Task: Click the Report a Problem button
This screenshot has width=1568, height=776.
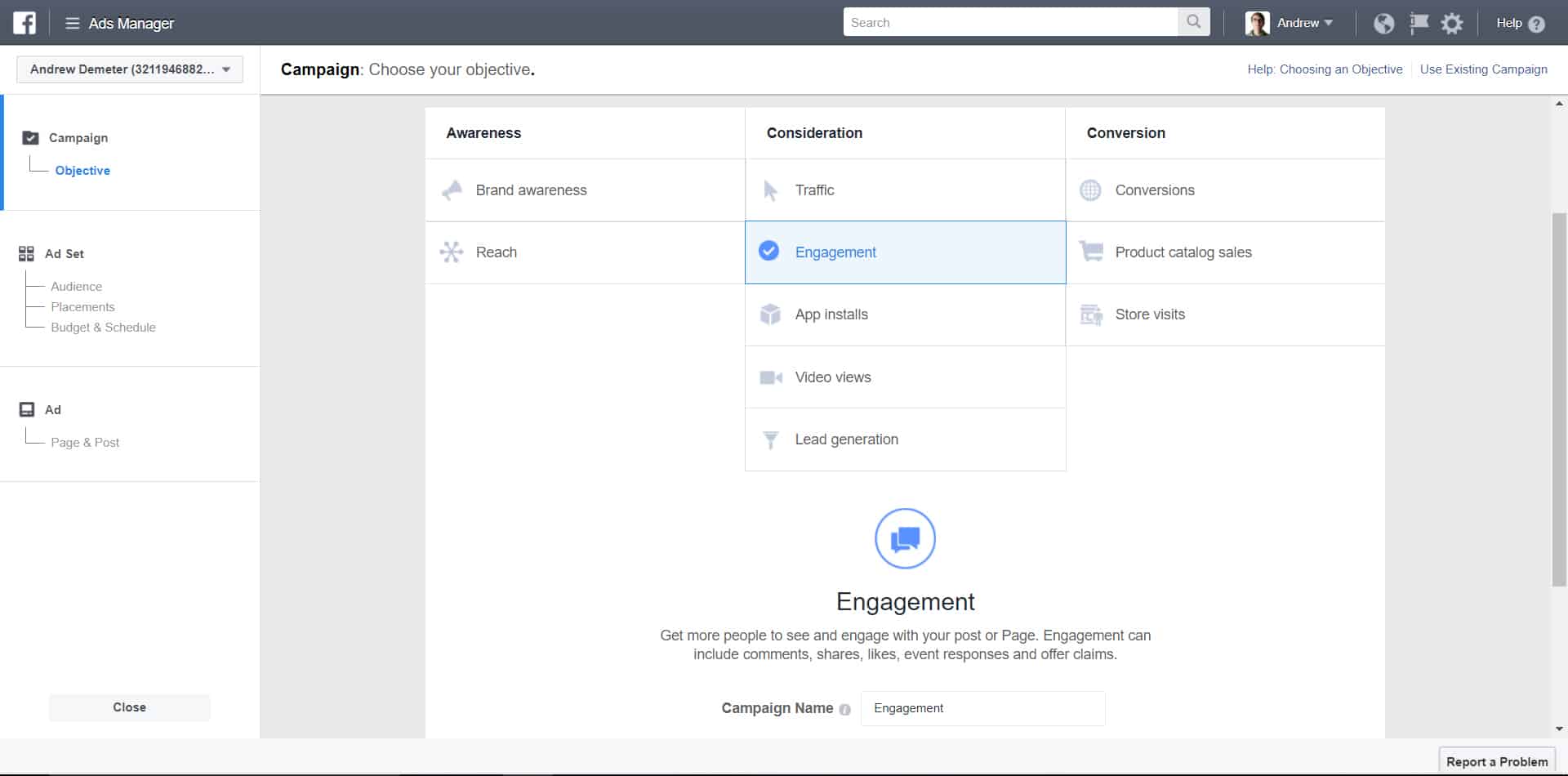Action: [1497, 761]
